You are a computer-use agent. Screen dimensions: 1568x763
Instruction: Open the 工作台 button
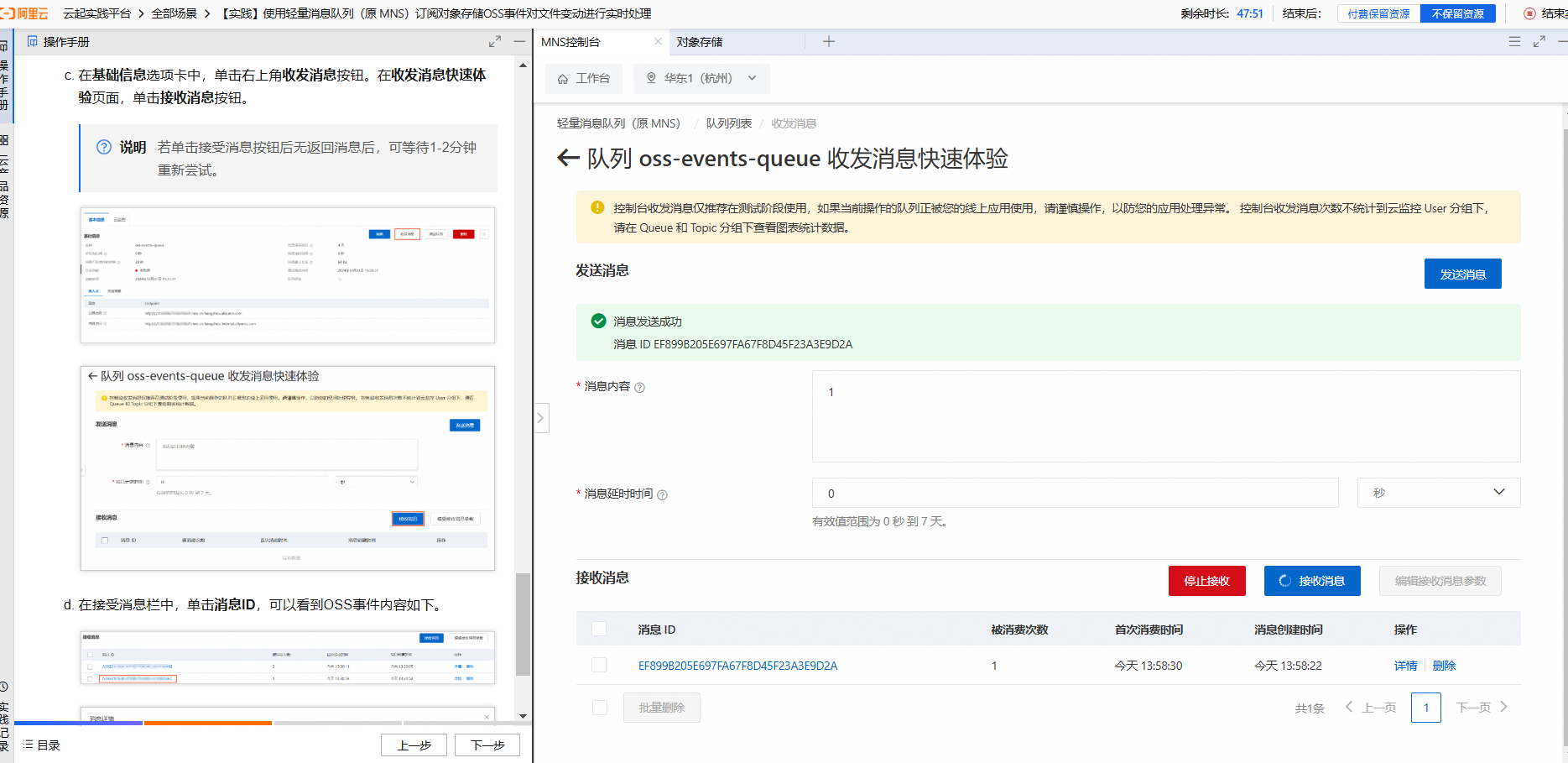(x=584, y=78)
